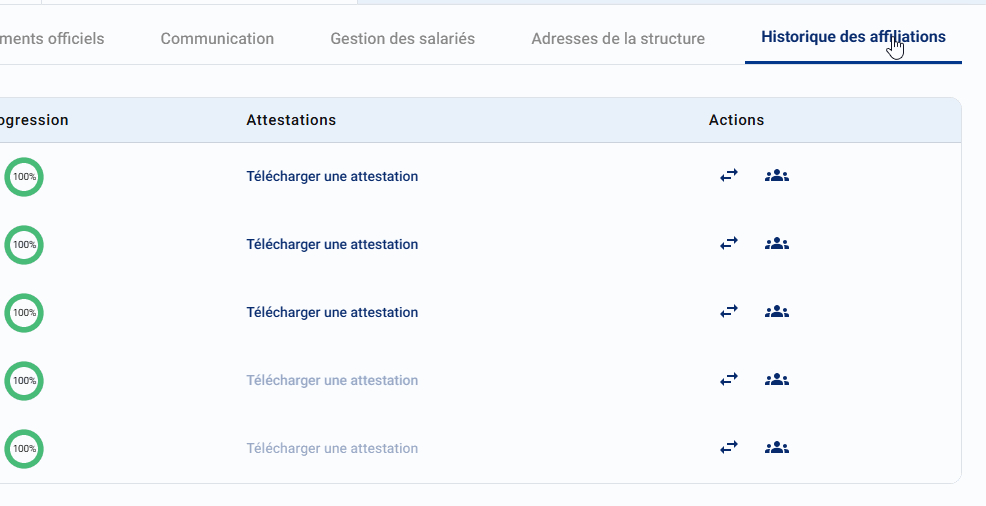Image resolution: width=986 pixels, height=506 pixels.
Task: Open the members group icon in second row
Action: click(x=777, y=244)
